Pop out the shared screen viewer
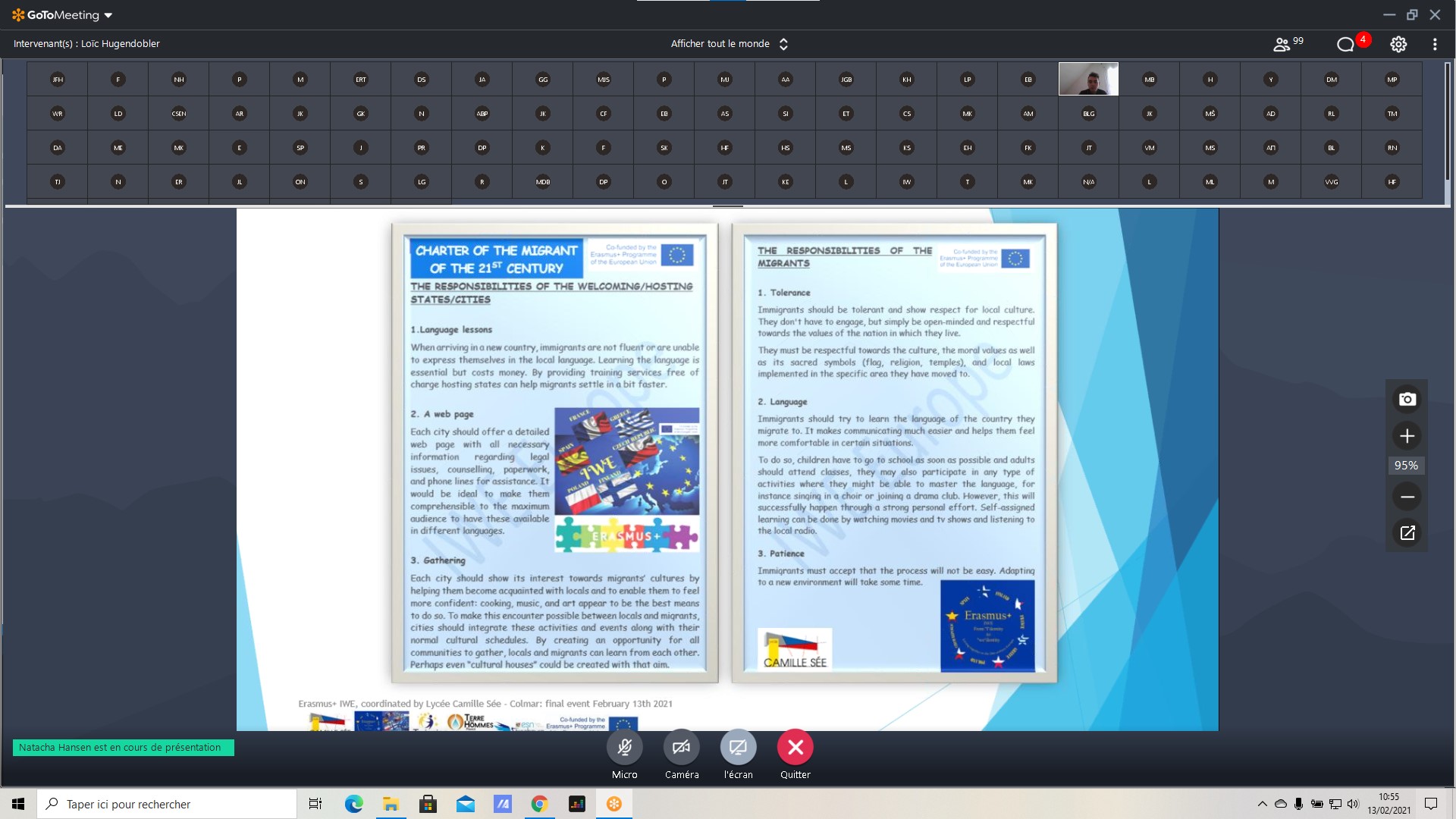 click(1407, 533)
